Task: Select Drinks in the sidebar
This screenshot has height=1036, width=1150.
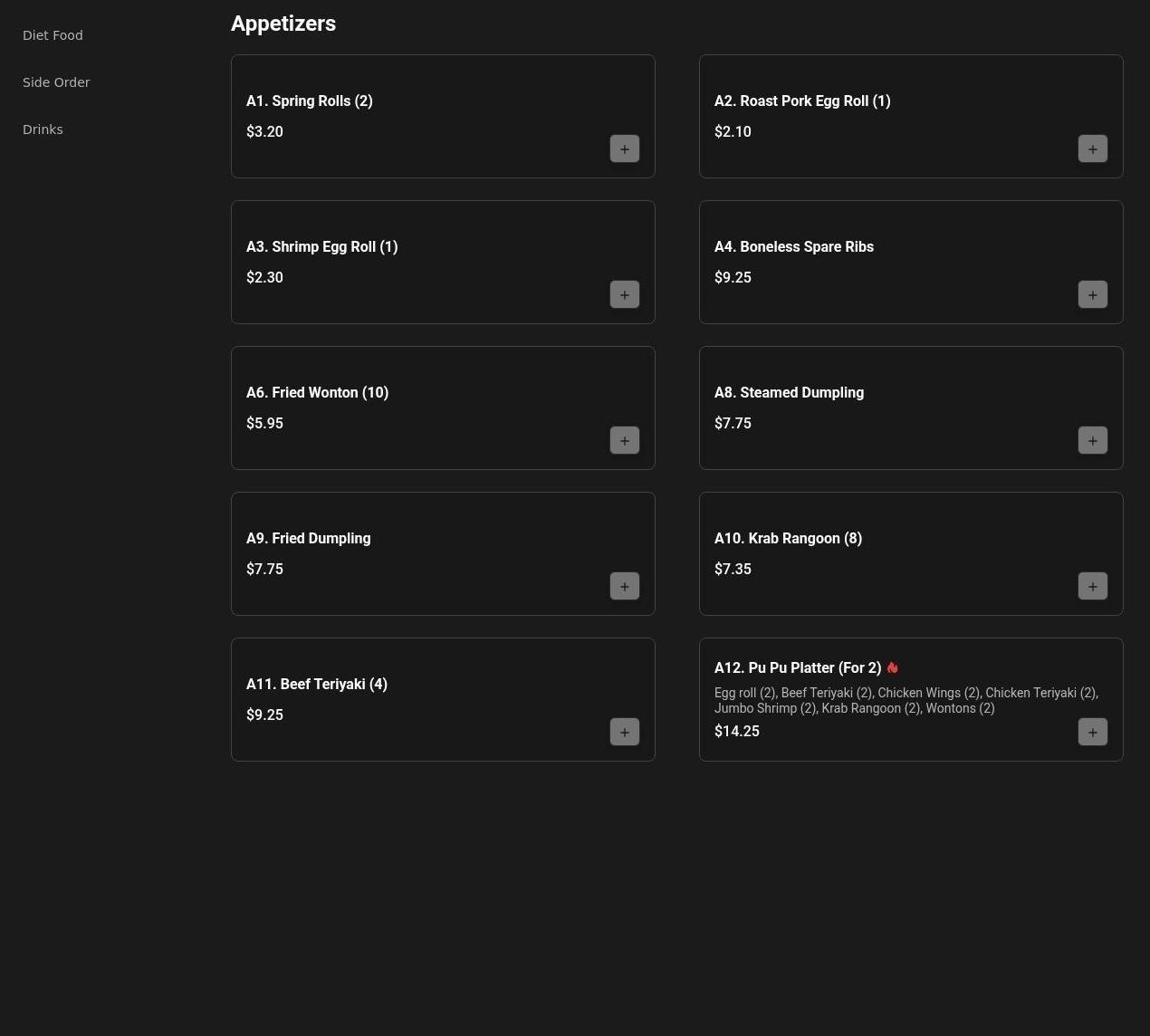Action: [x=43, y=129]
